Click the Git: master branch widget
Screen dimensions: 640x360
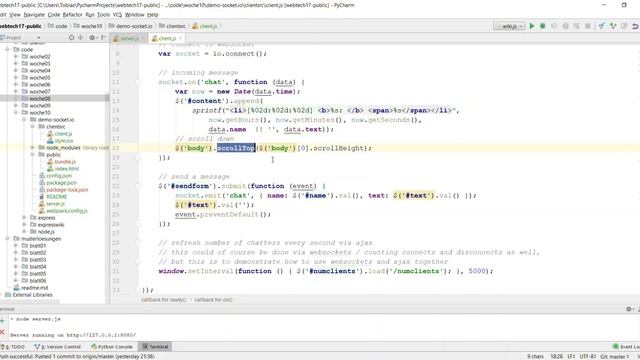click(x=614, y=357)
